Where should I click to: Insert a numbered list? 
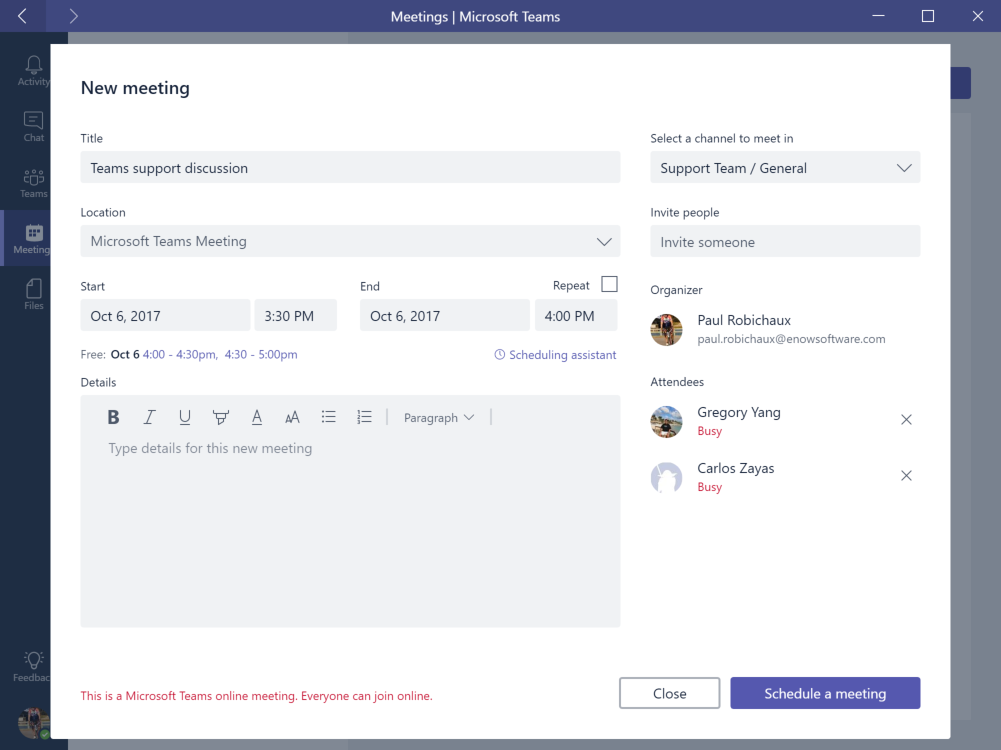[x=364, y=417]
